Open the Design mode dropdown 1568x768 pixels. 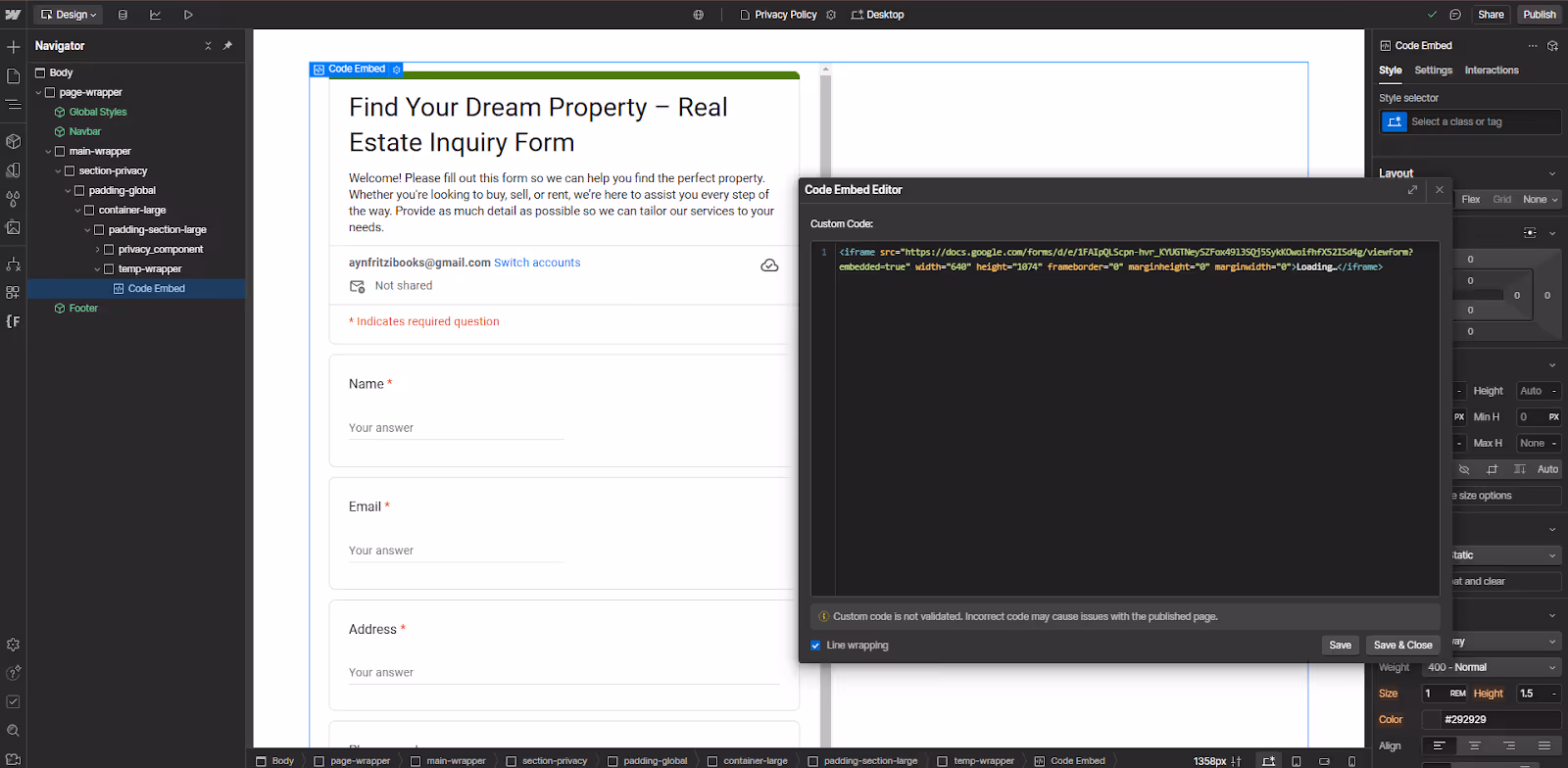click(69, 15)
